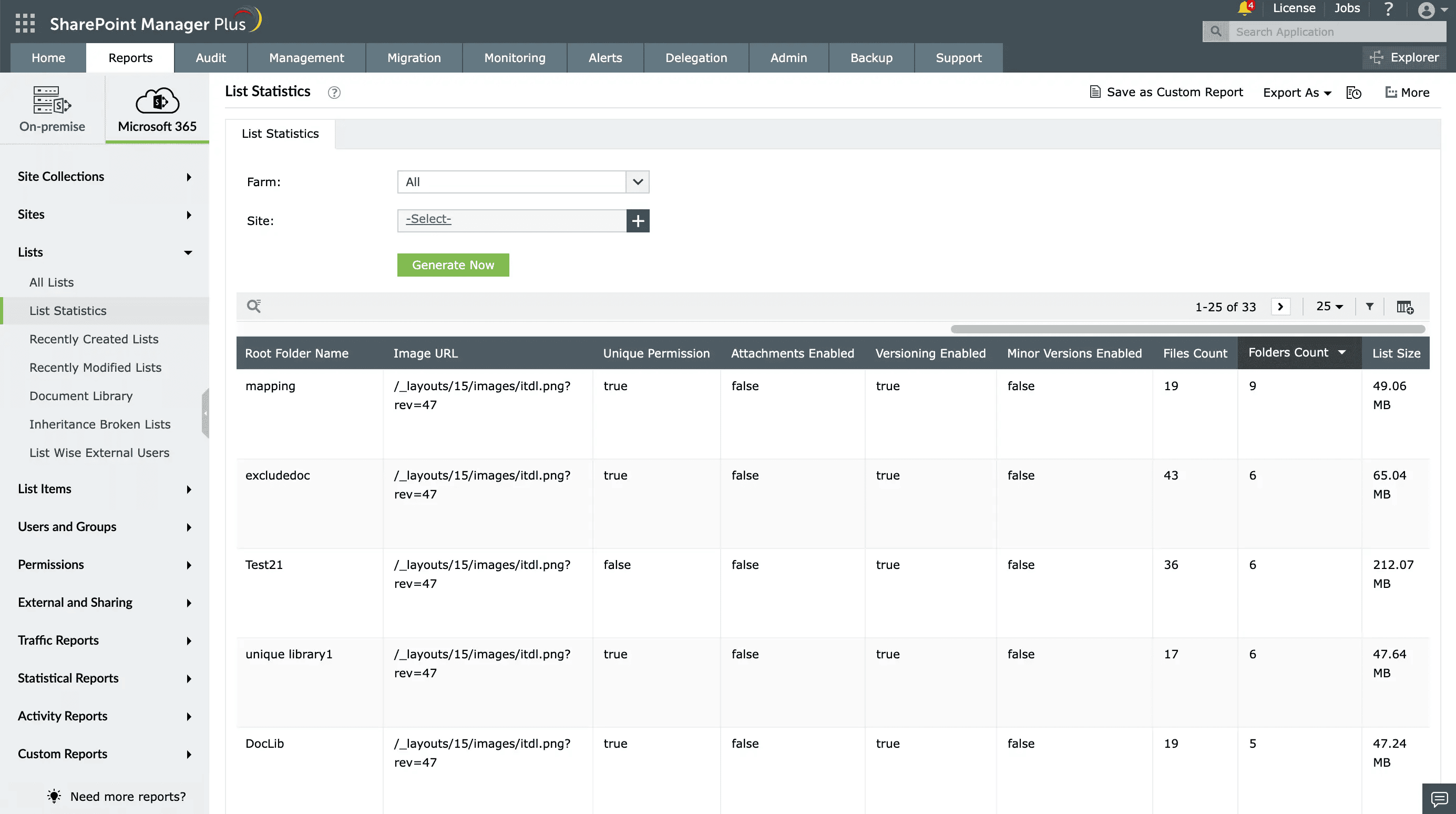Go to next page of results
1456x814 pixels.
tap(1281, 307)
